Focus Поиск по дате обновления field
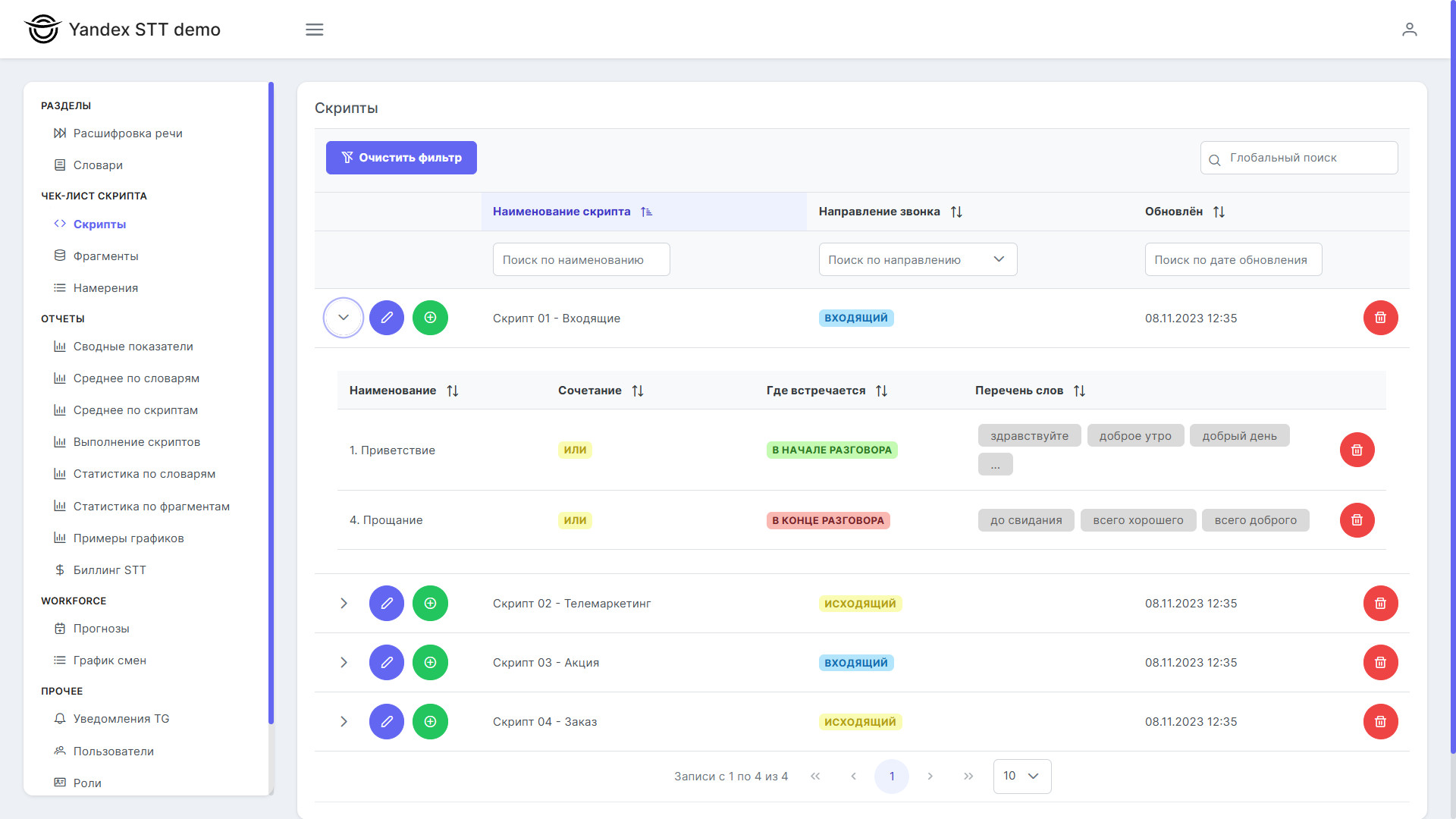 (x=1233, y=259)
